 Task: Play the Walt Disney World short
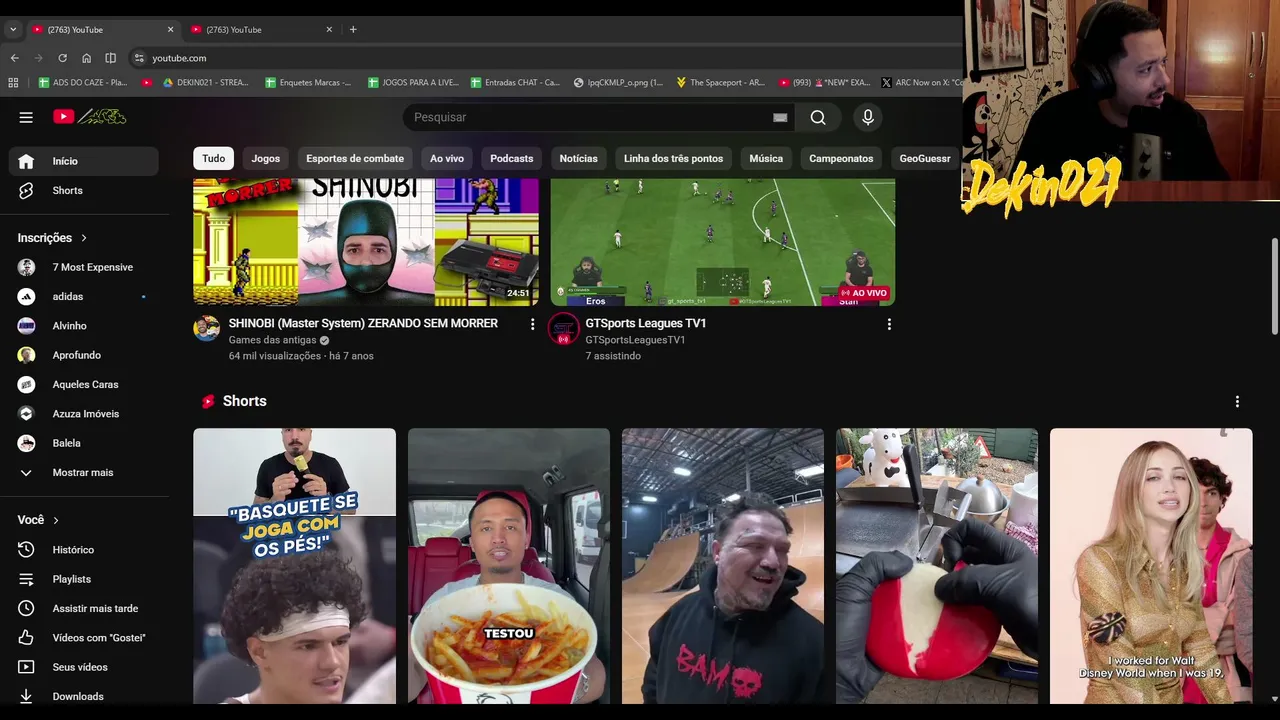(x=1151, y=566)
